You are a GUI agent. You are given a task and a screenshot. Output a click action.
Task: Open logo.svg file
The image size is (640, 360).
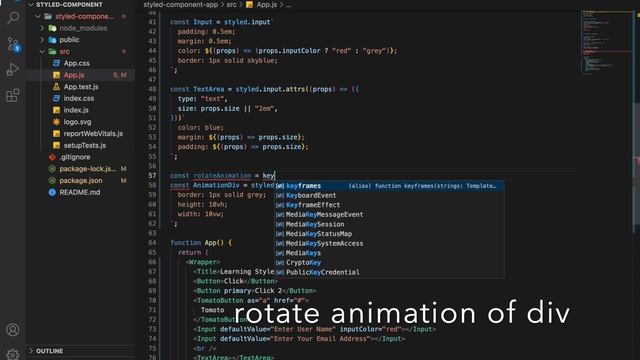tap(77, 122)
